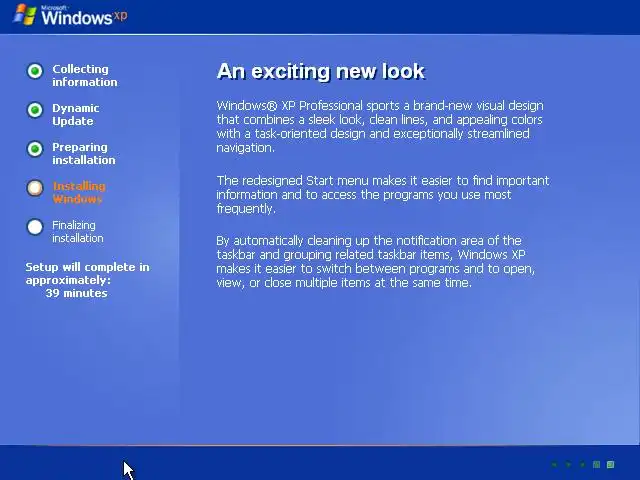The width and height of the screenshot is (640, 480).
Task: Click the Windows XP flag logo
Action: 25,15
